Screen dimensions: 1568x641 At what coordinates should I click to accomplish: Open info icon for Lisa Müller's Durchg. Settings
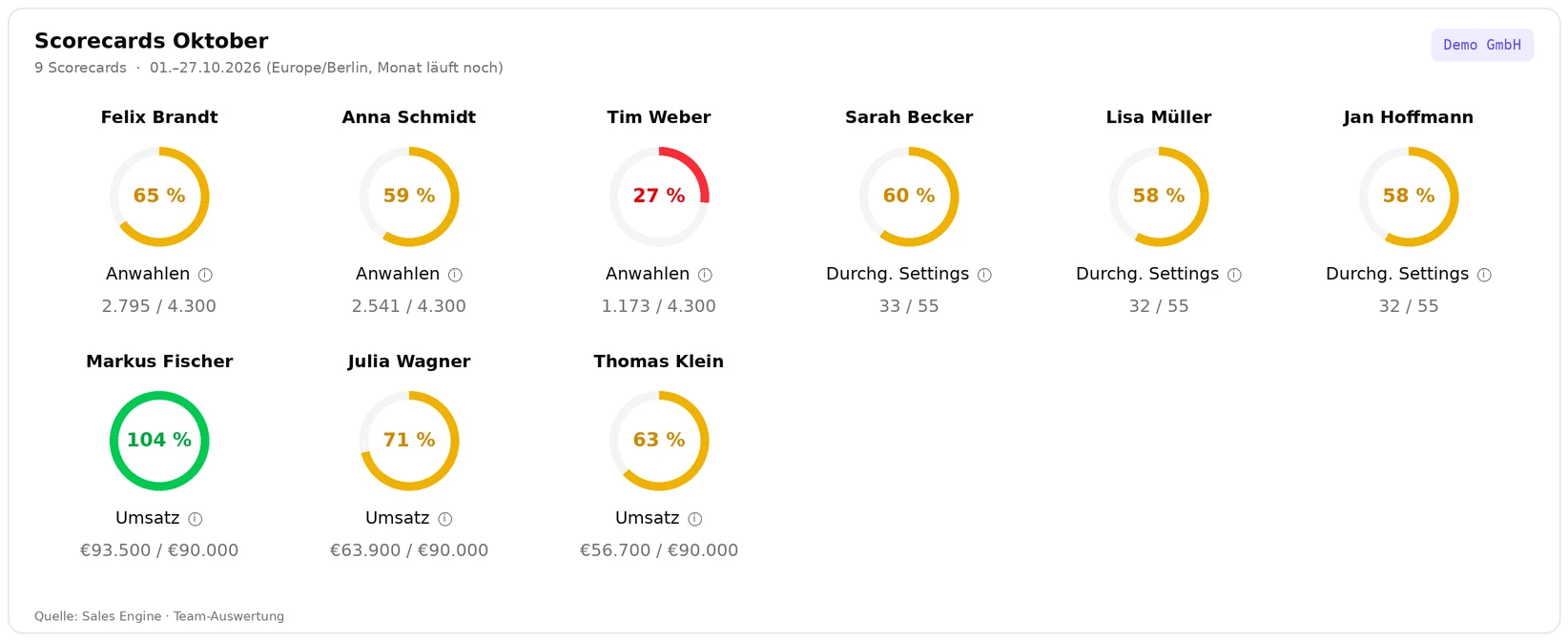tap(1234, 275)
